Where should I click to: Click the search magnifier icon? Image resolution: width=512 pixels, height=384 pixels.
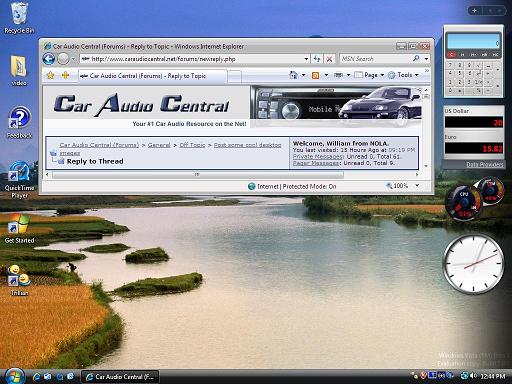coord(416,59)
